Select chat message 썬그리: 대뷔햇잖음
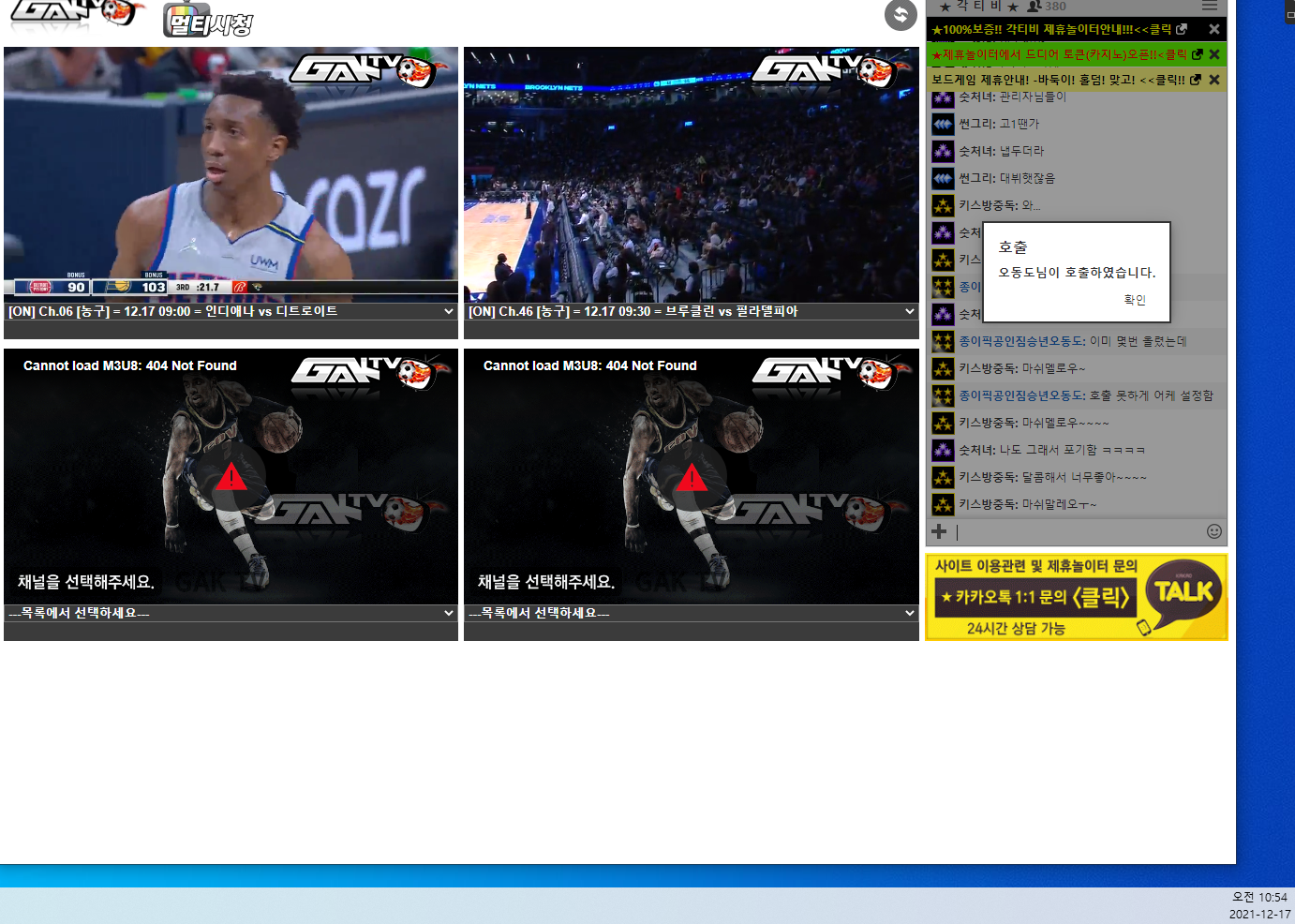The height and width of the screenshot is (924, 1295). (x=1006, y=178)
